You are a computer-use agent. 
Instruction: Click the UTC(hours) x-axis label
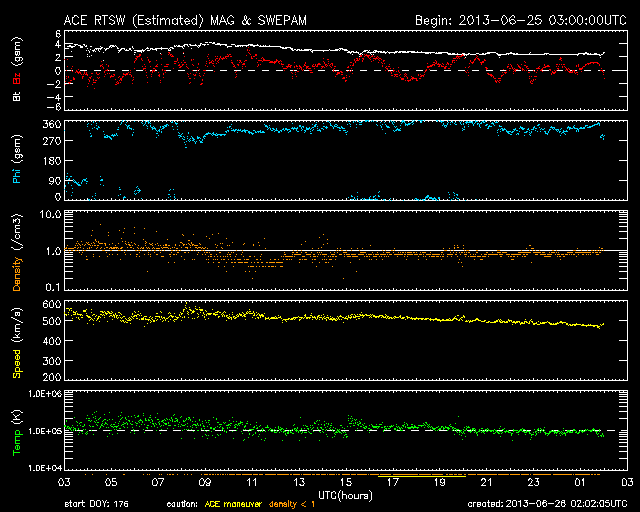coord(345,494)
